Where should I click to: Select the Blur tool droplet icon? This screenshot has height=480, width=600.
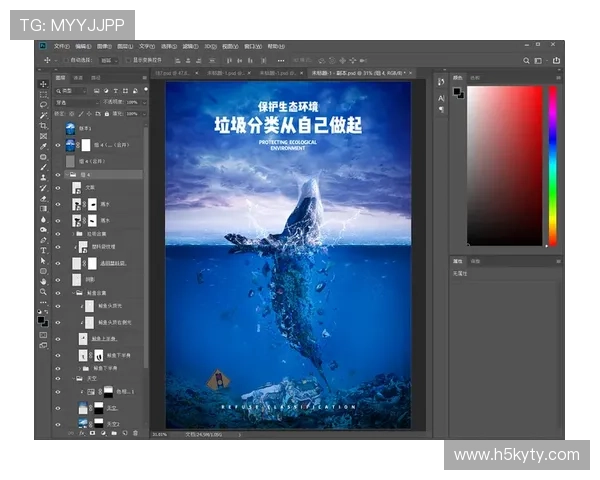click(43, 219)
